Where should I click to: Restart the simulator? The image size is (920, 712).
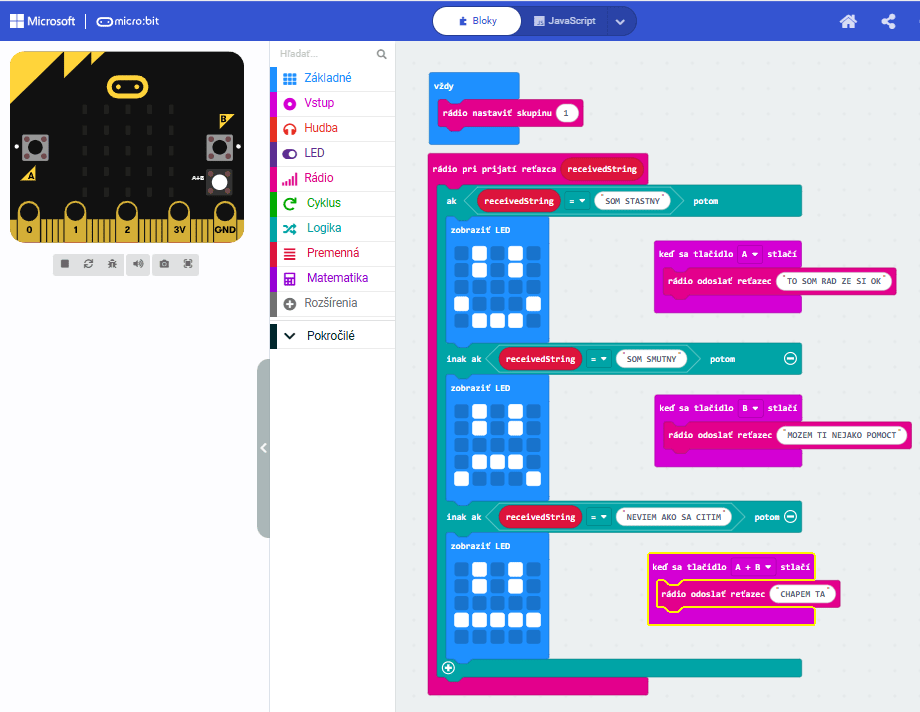[89, 264]
